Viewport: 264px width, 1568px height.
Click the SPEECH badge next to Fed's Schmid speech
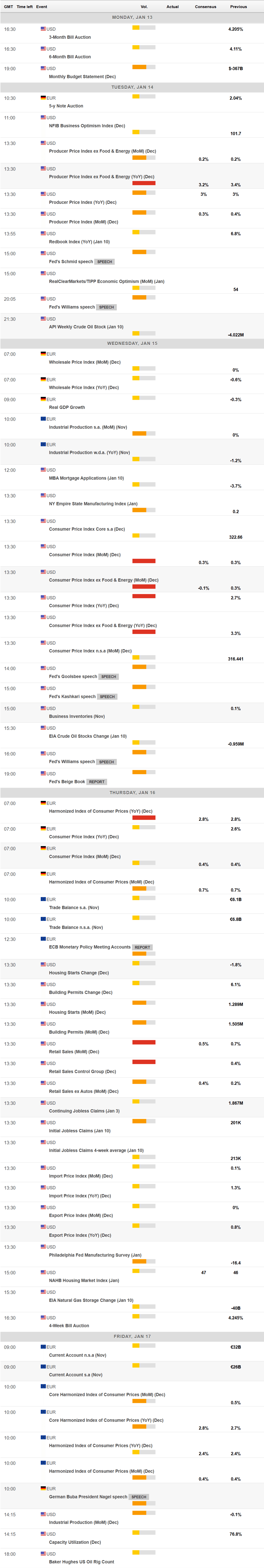click(105, 262)
